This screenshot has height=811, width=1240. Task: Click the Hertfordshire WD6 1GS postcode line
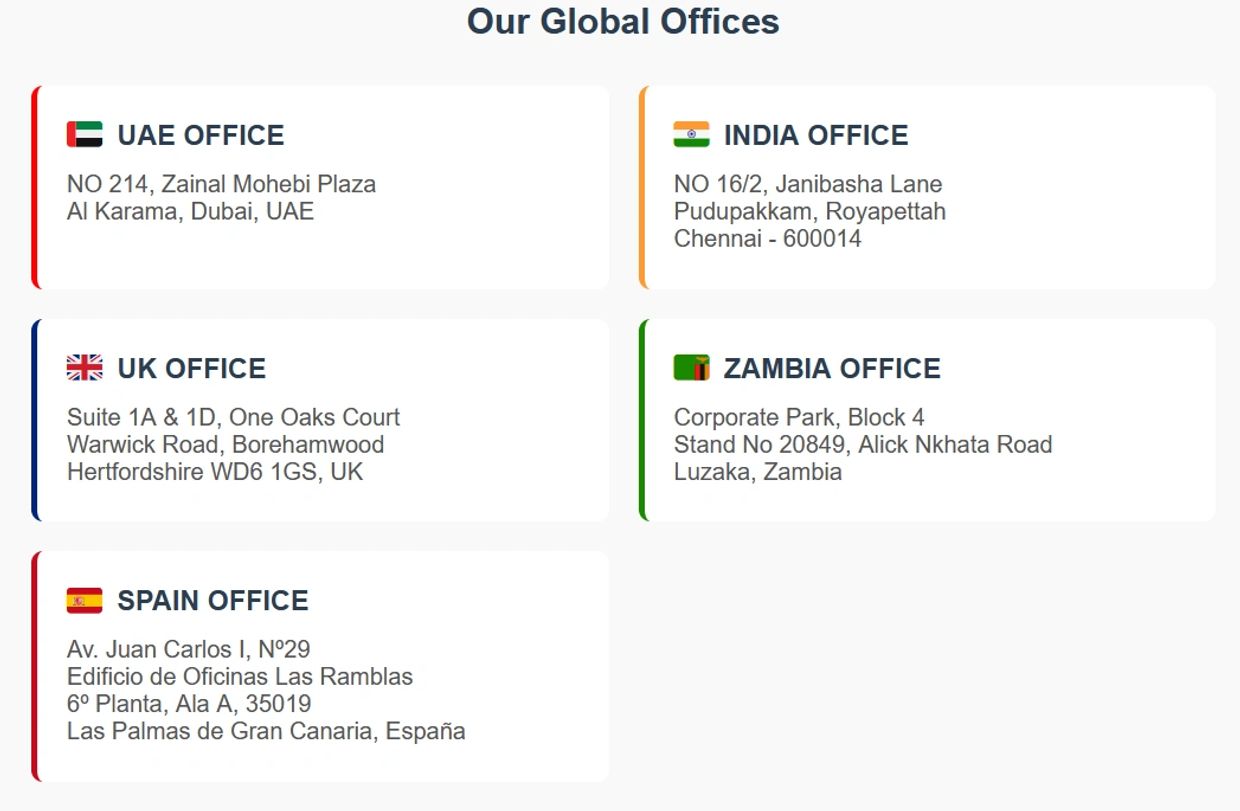[x=214, y=471]
